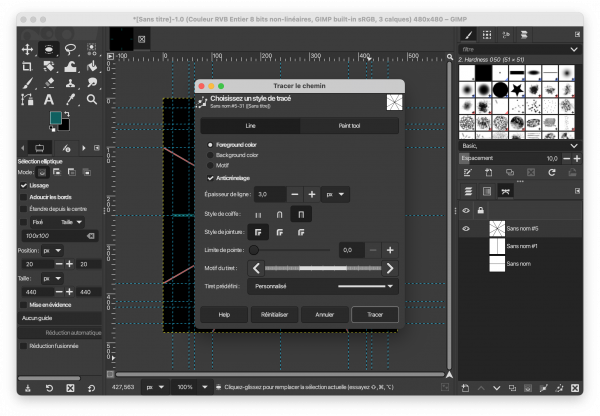Click miter join style icon
Screen dimensions: 600x416
pyautogui.click(x=258, y=232)
